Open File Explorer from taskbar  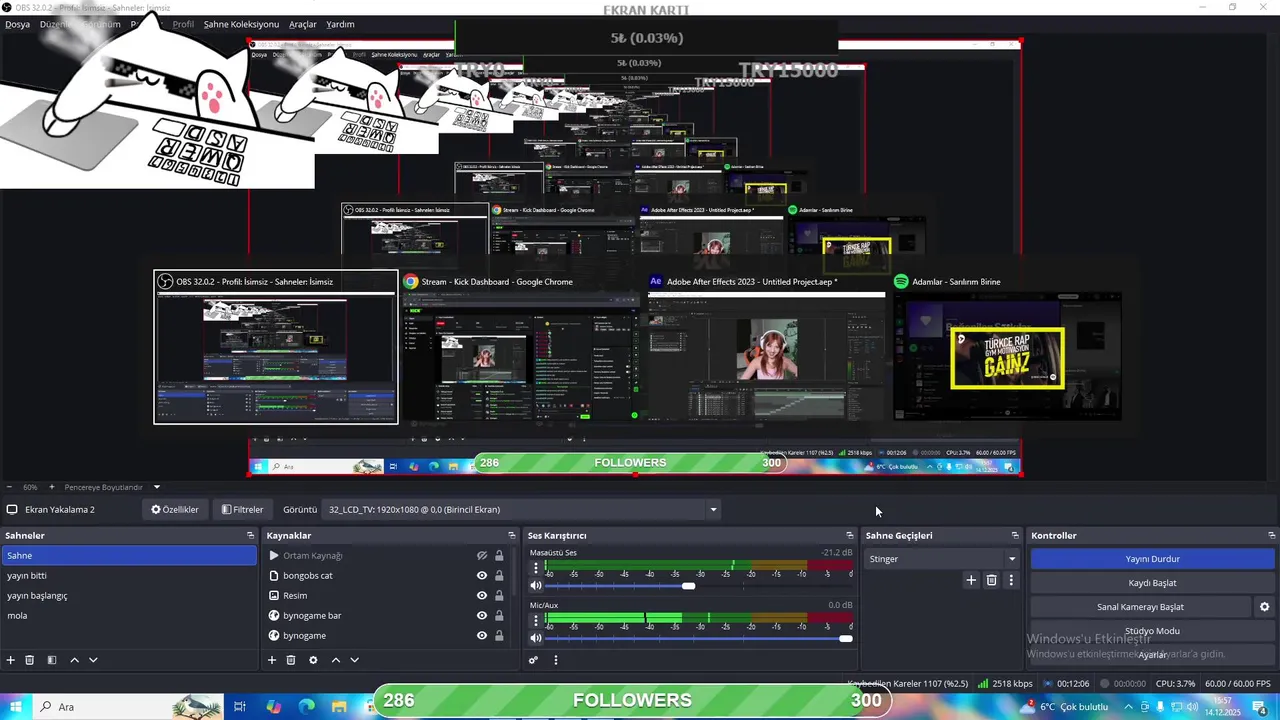tap(339, 707)
